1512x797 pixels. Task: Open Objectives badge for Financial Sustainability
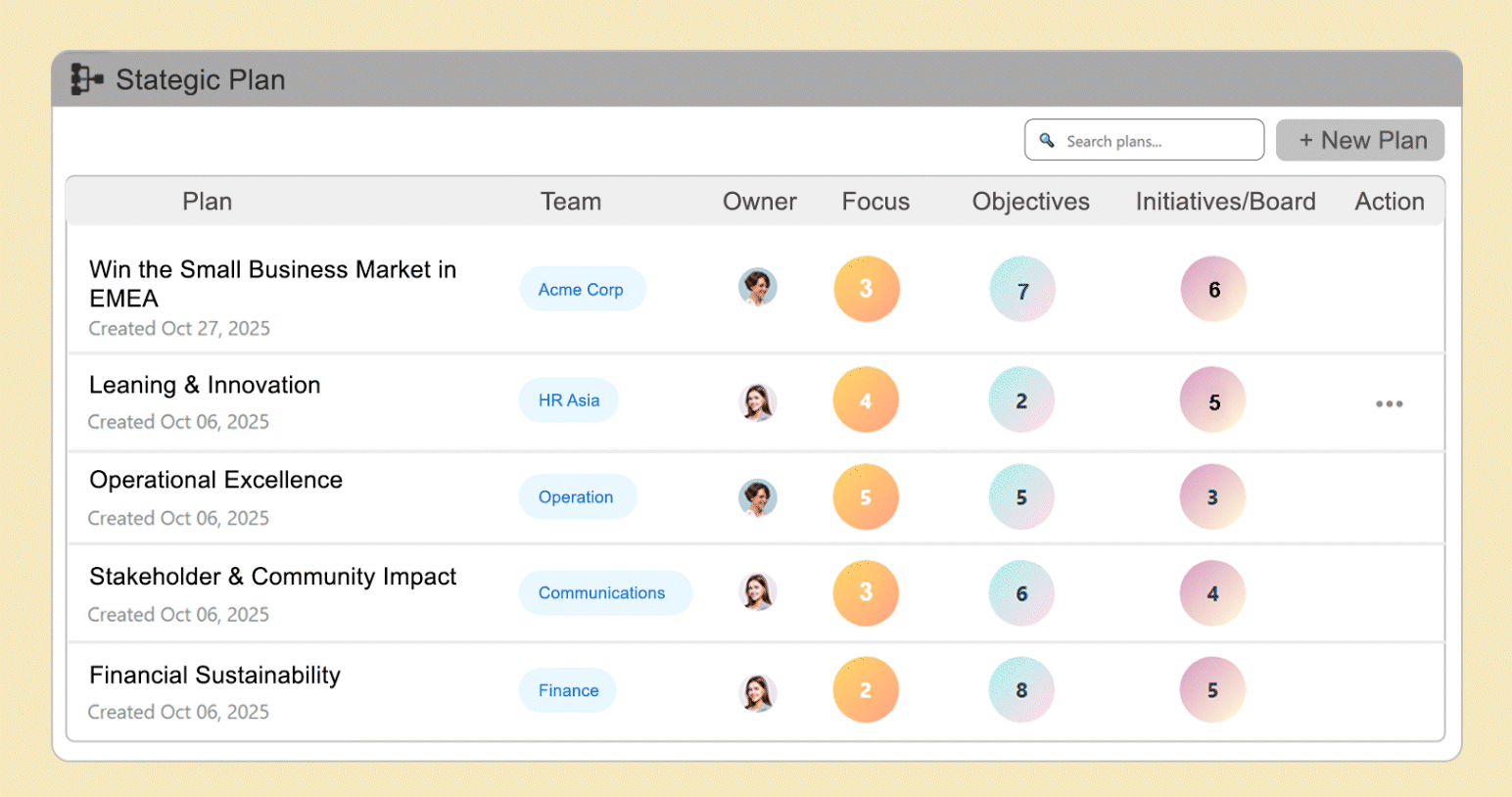pyautogui.click(x=1021, y=690)
